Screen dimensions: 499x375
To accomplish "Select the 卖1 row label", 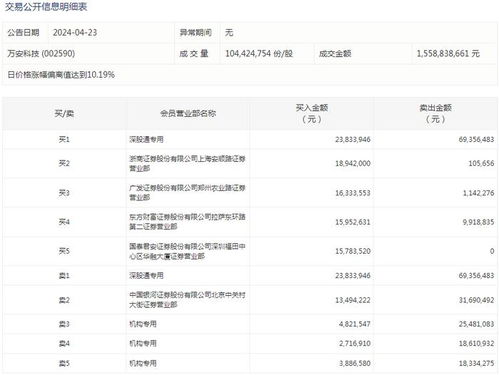I will pyautogui.click(x=64, y=276).
